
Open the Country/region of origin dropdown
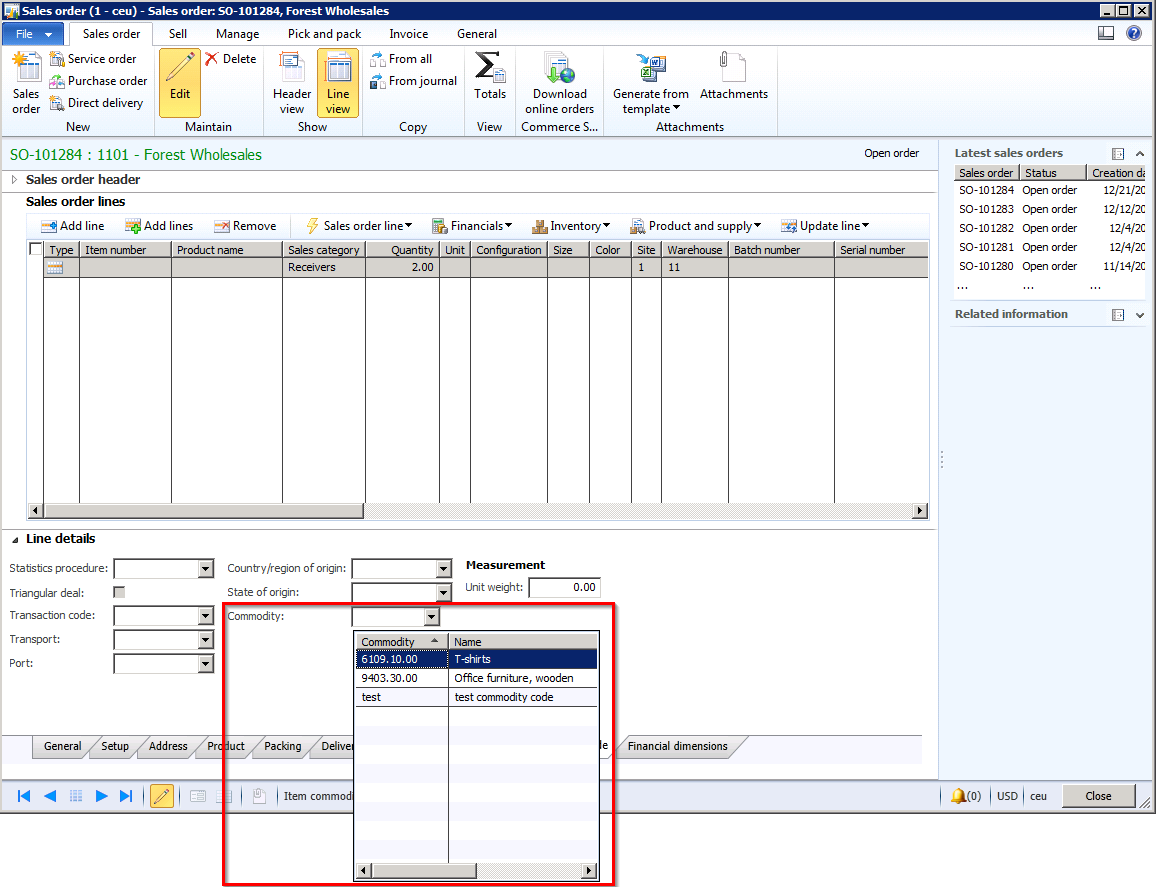(444, 569)
